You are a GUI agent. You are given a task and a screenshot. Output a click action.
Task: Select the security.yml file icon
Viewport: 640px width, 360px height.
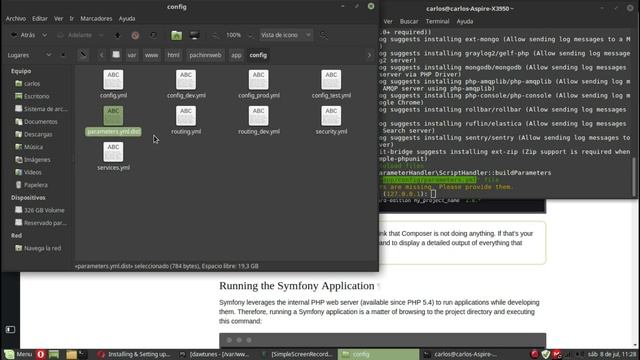coord(331,116)
